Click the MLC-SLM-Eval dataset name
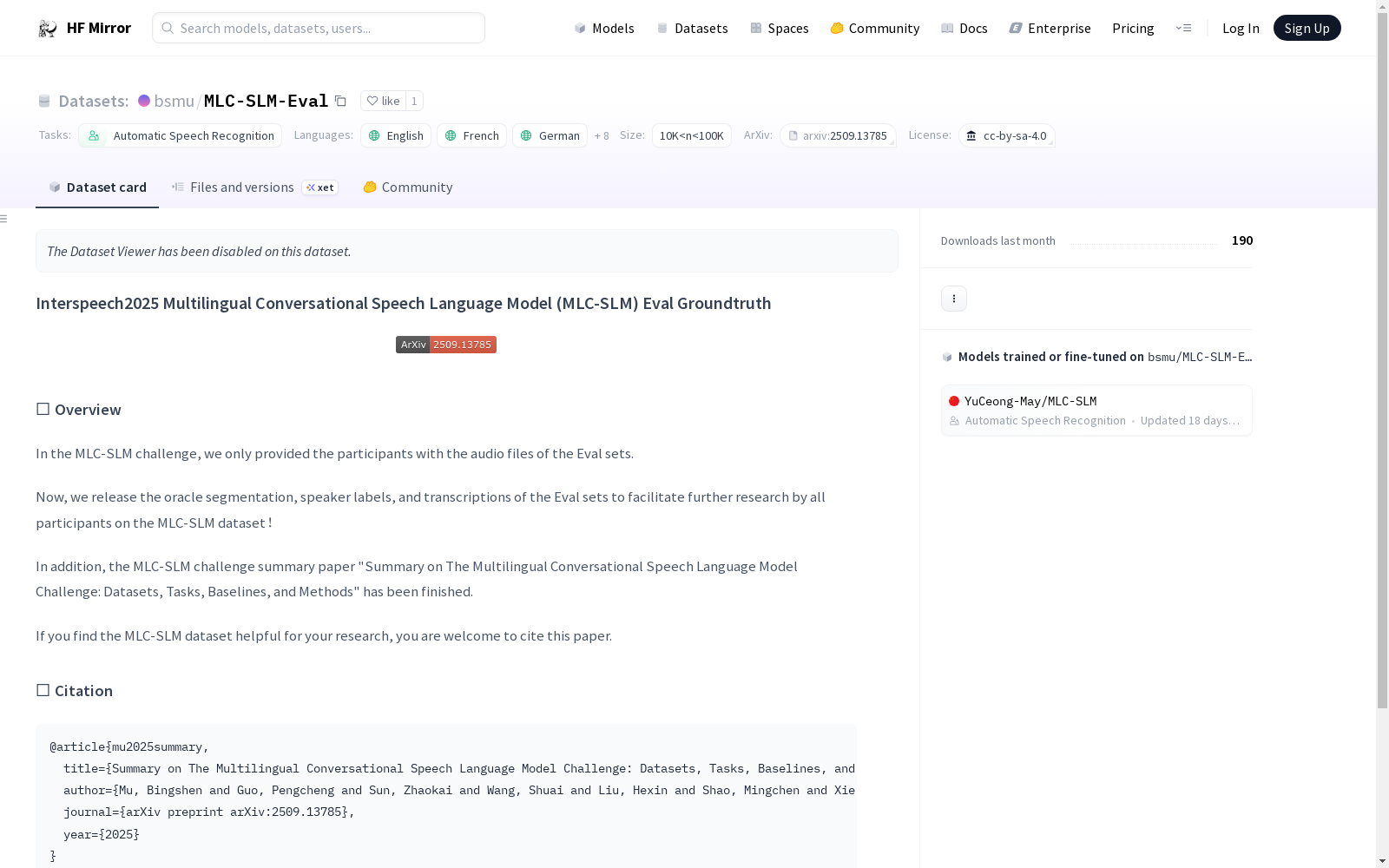 [266, 101]
